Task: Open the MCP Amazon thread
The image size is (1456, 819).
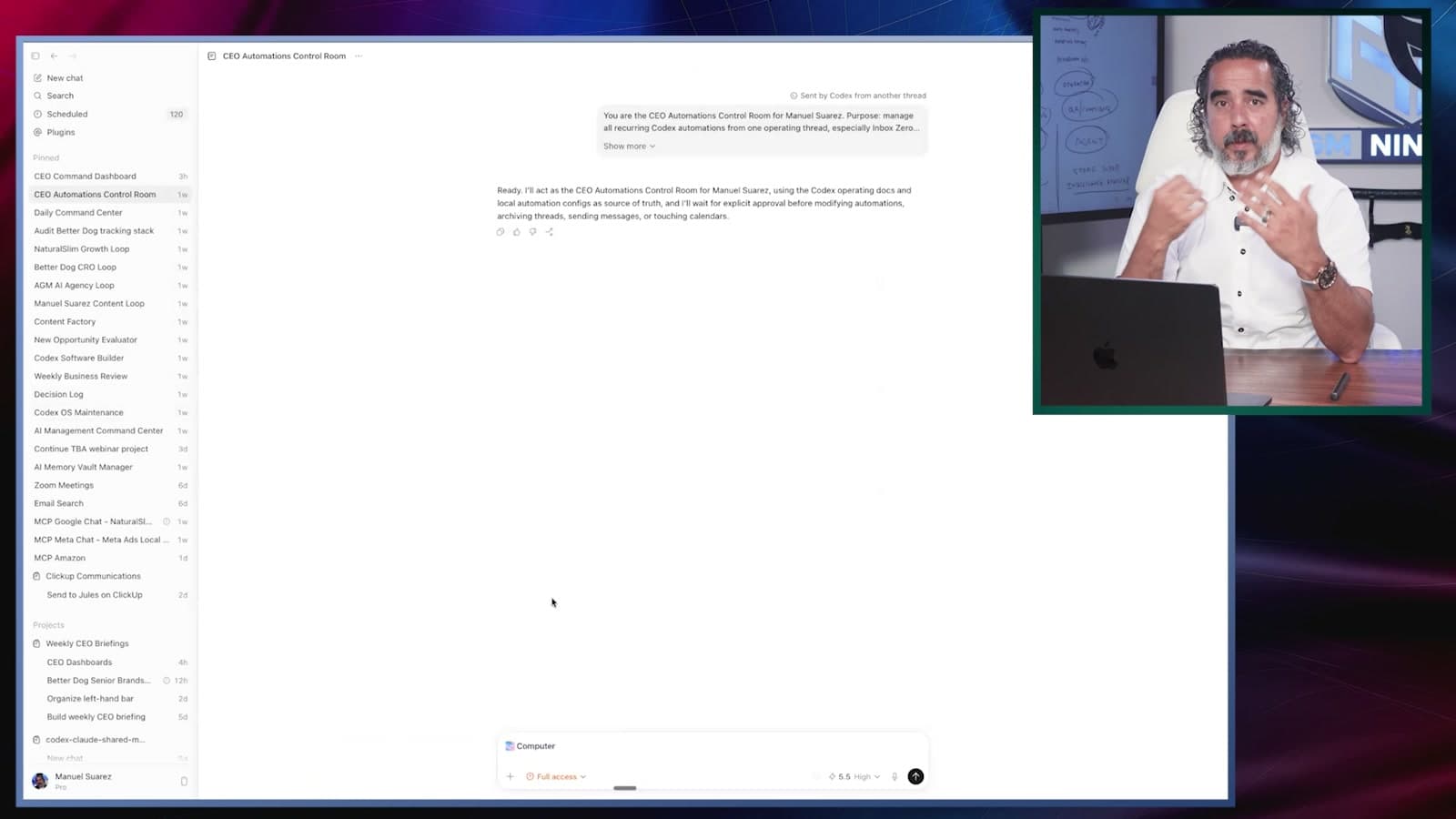Action: (109, 559)
